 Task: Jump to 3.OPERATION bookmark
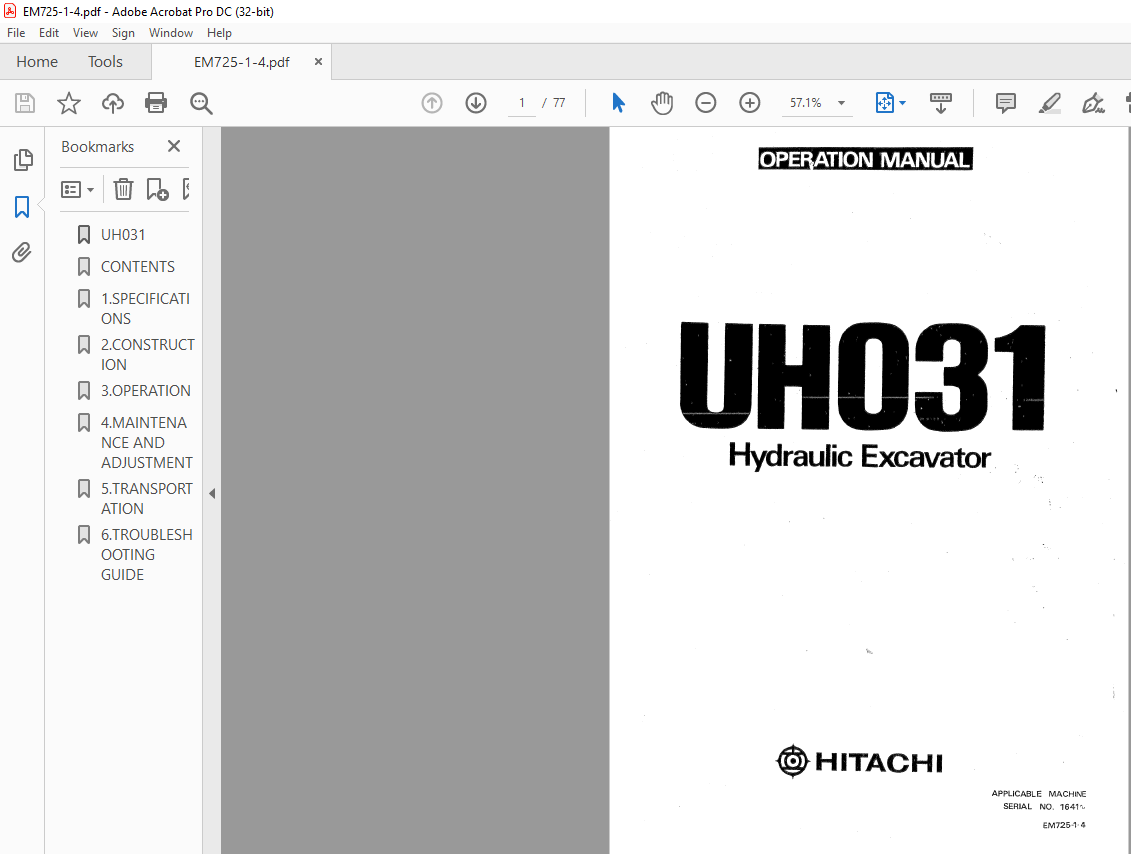(146, 391)
